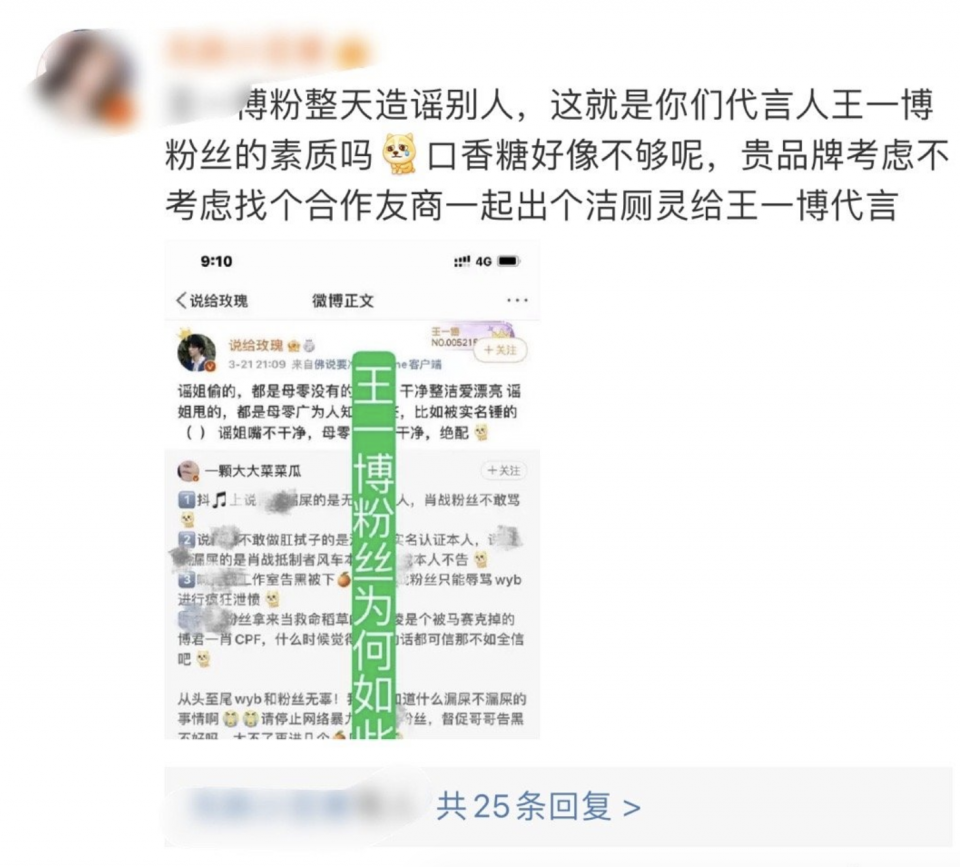Expand the 共25条回复 replies
Screen dimensions: 960x867
[538, 805]
